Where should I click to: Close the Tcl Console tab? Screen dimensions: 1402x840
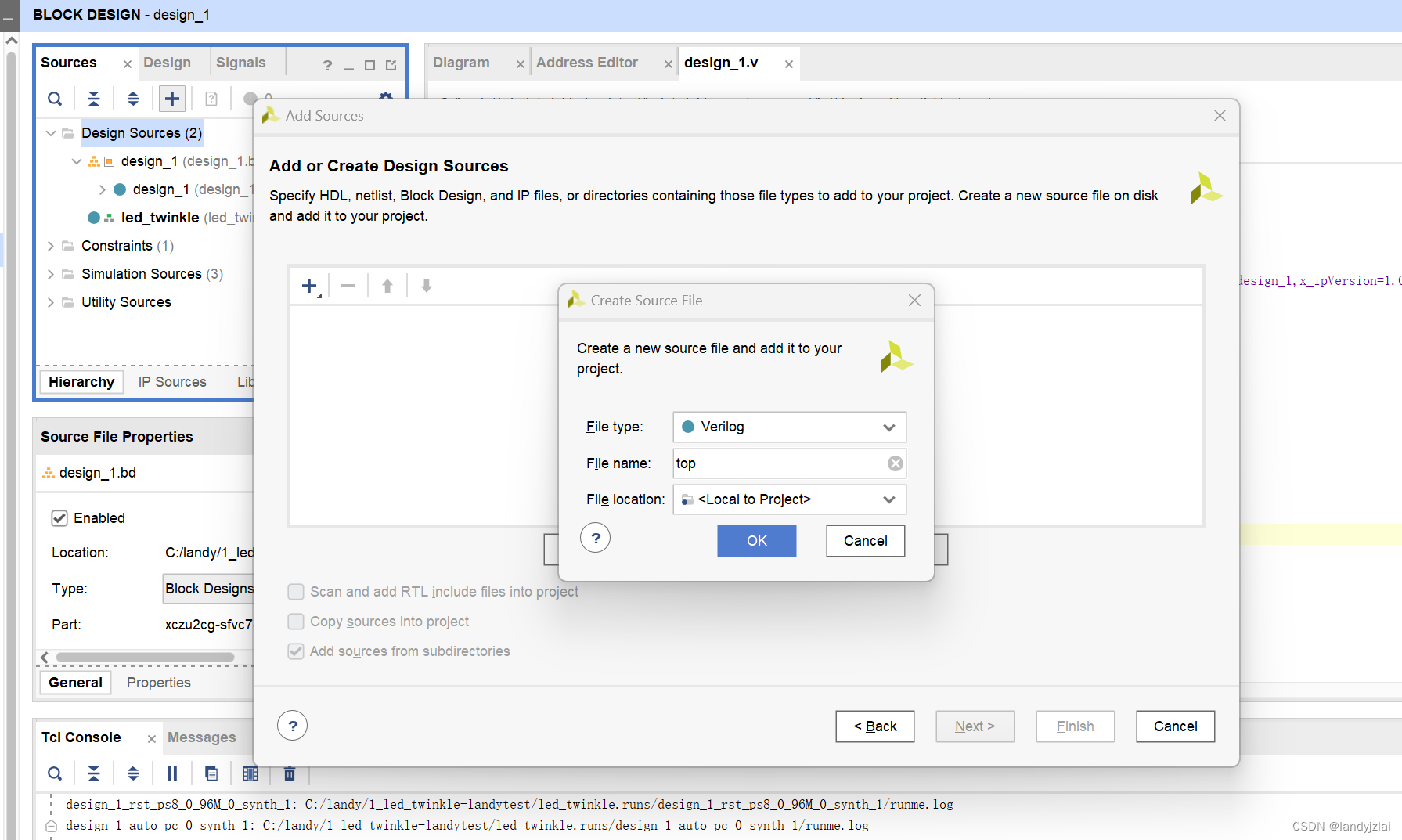(152, 739)
